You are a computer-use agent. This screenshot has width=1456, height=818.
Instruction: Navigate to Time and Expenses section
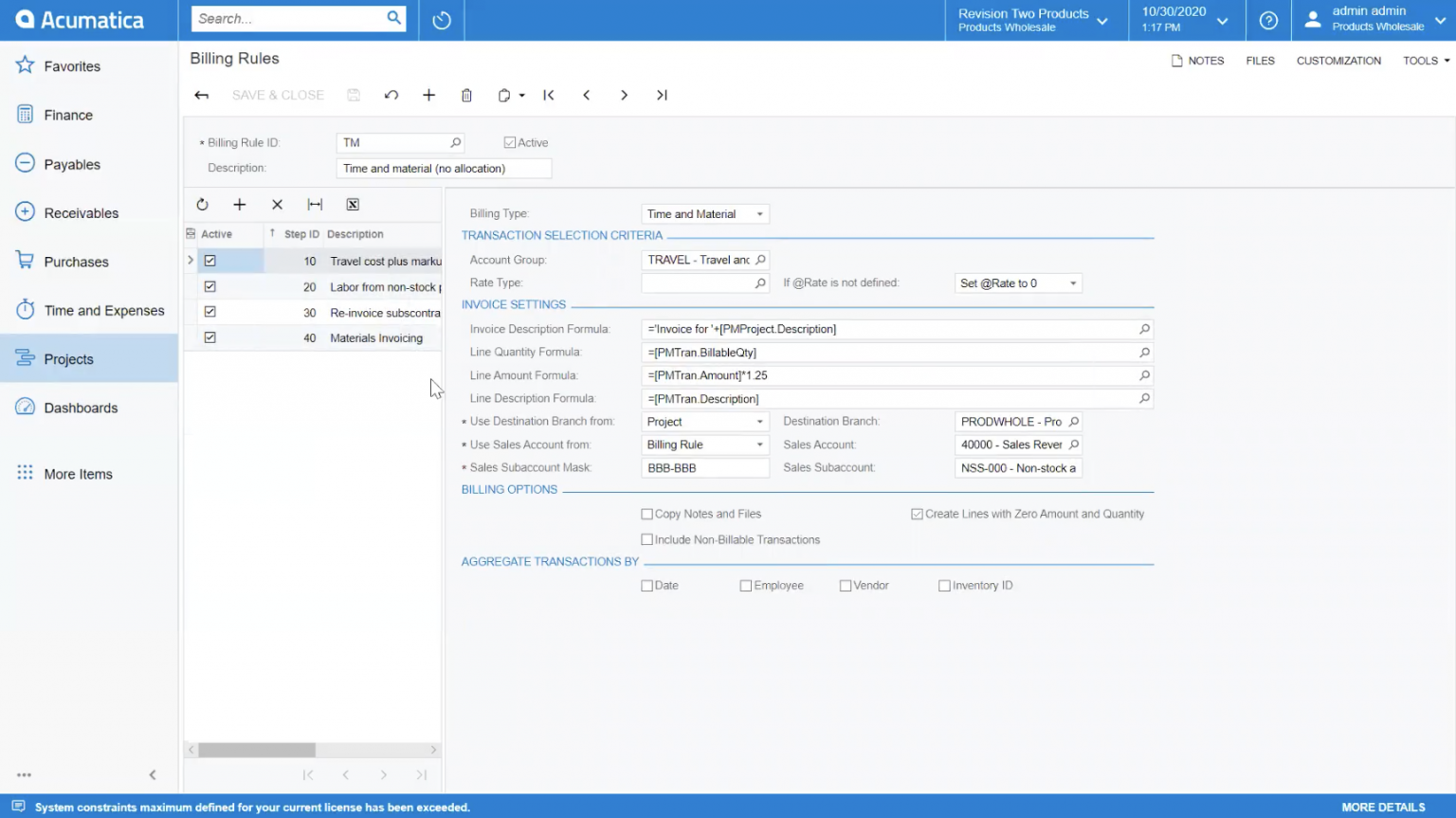pyautogui.click(x=104, y=310)
